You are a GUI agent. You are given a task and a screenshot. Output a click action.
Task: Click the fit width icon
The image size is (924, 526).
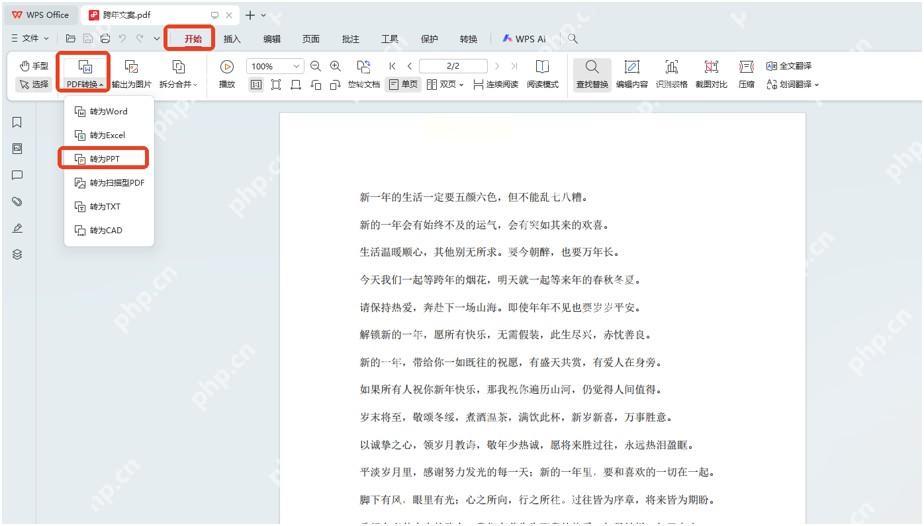coord(296,85)
